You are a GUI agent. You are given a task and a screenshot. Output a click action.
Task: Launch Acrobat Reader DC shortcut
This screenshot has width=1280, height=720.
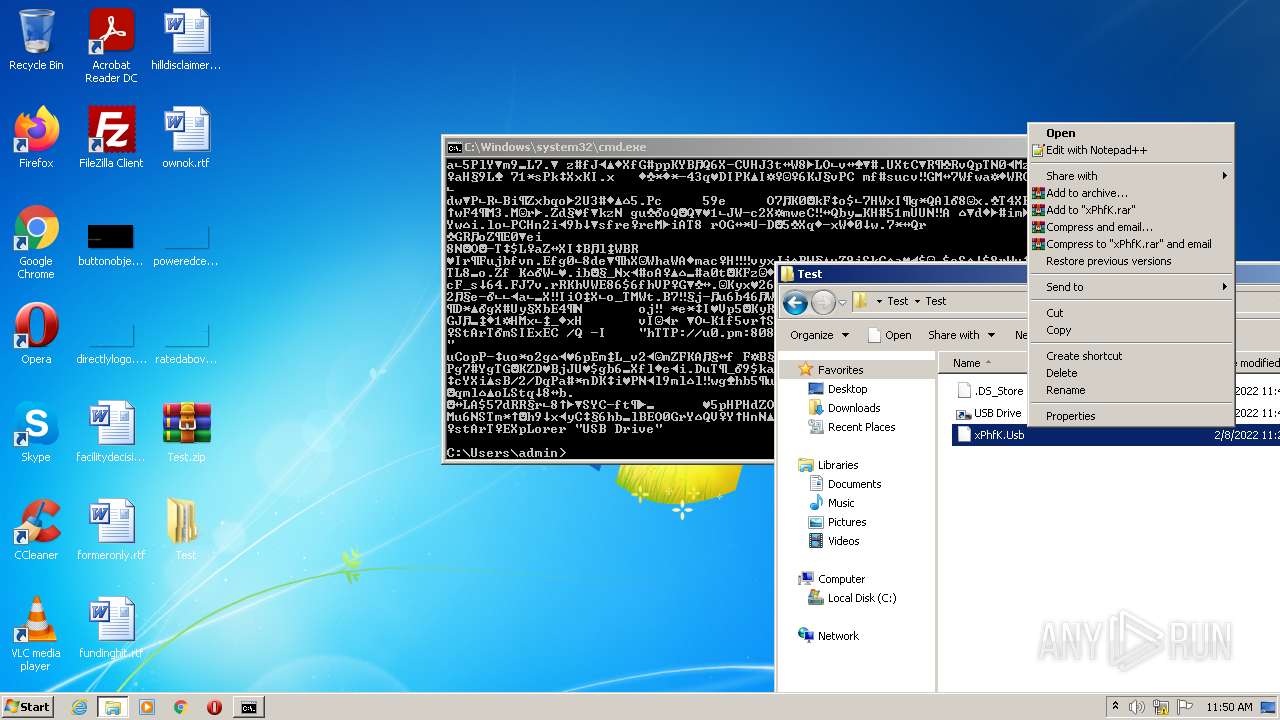111,47
